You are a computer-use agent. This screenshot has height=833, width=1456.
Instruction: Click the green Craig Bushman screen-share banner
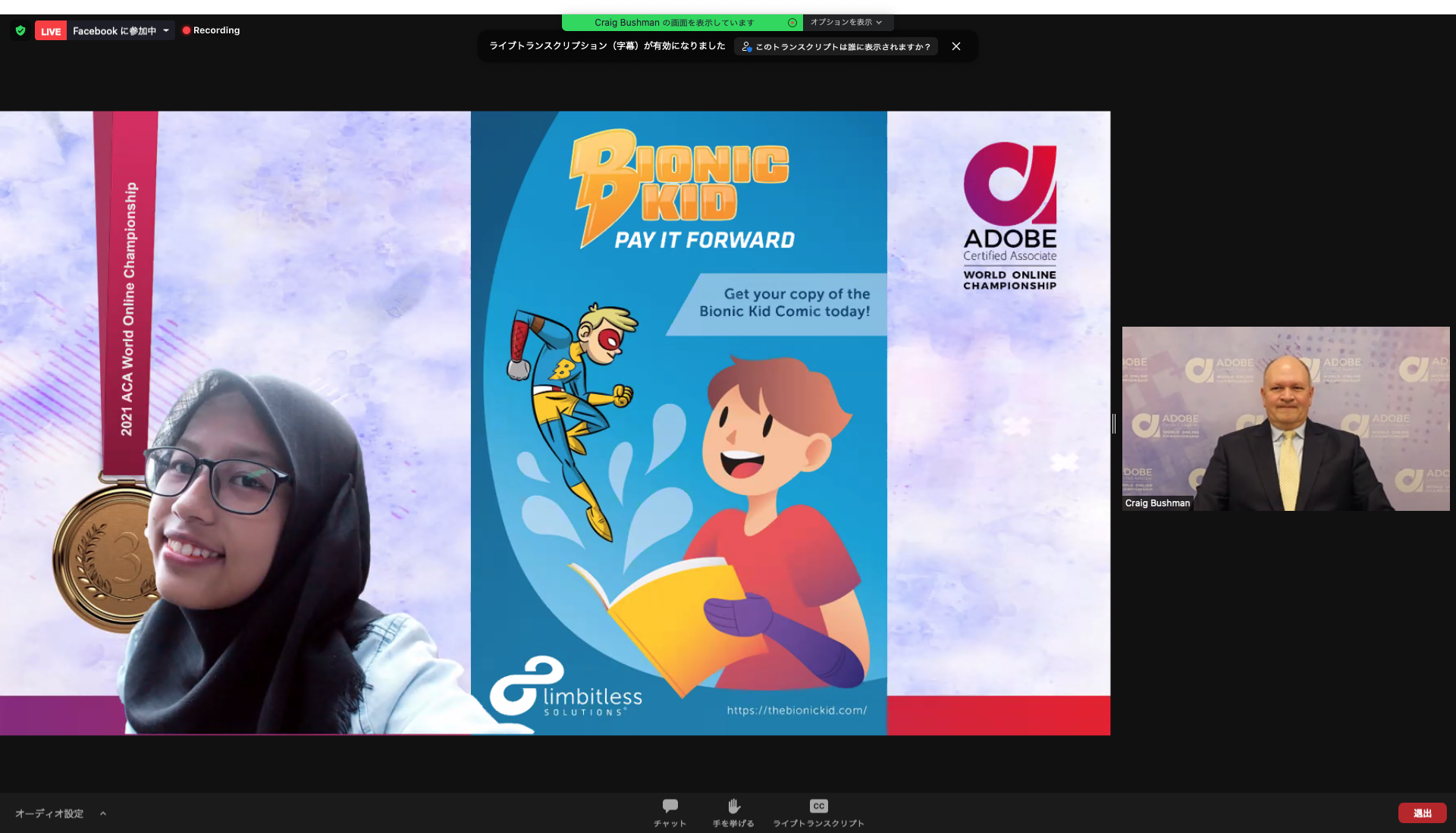coord(682,23)
